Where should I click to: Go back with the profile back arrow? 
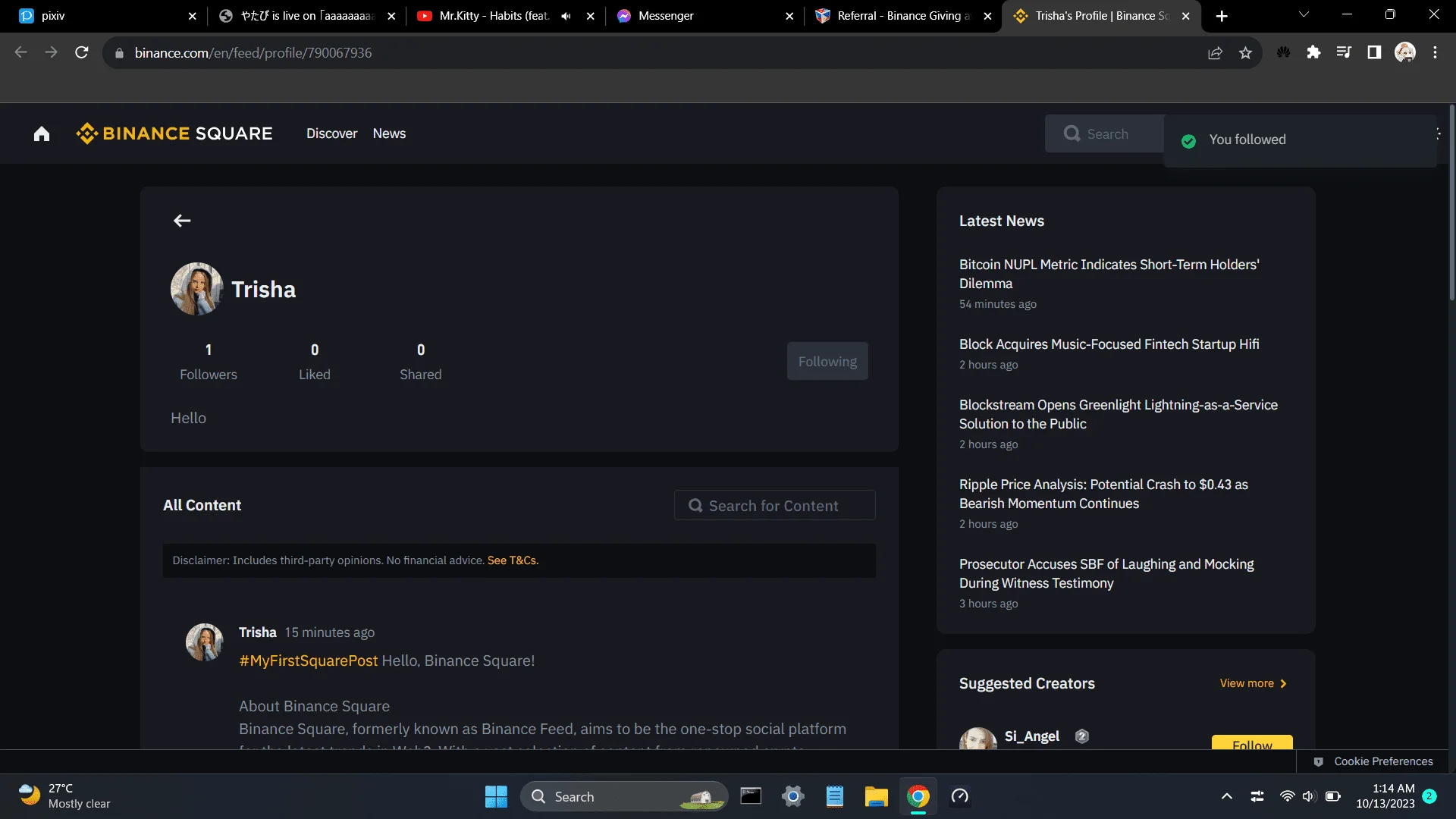[182, 221]
